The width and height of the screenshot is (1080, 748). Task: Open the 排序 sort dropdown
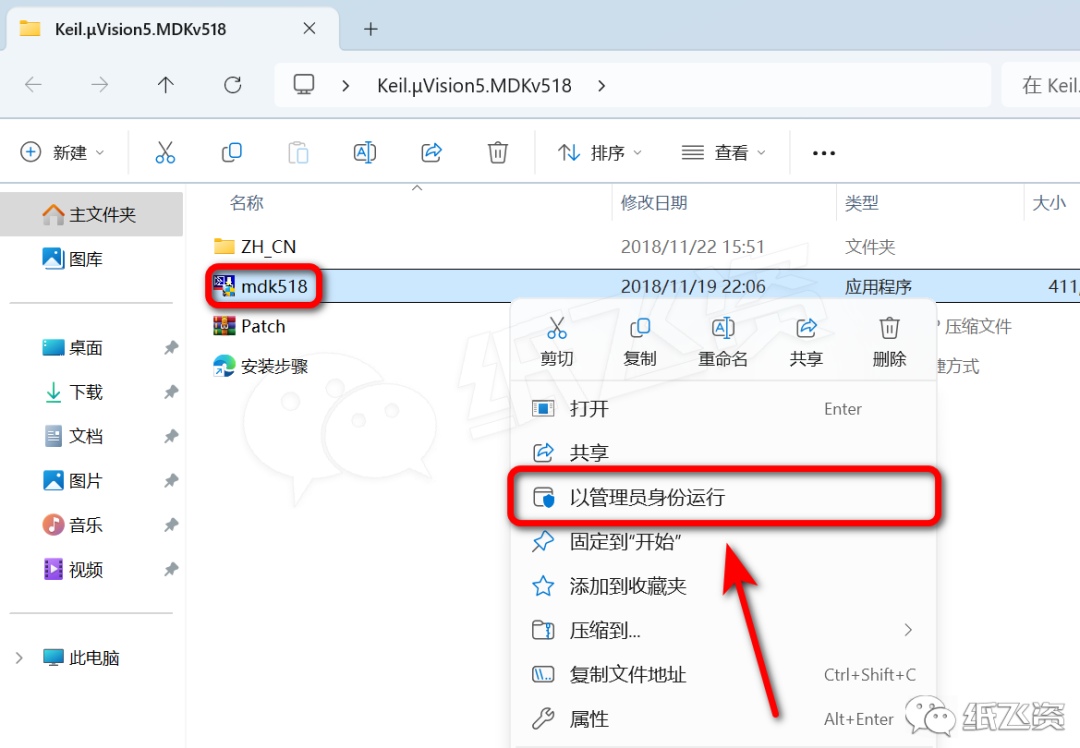tap(599, 152)
